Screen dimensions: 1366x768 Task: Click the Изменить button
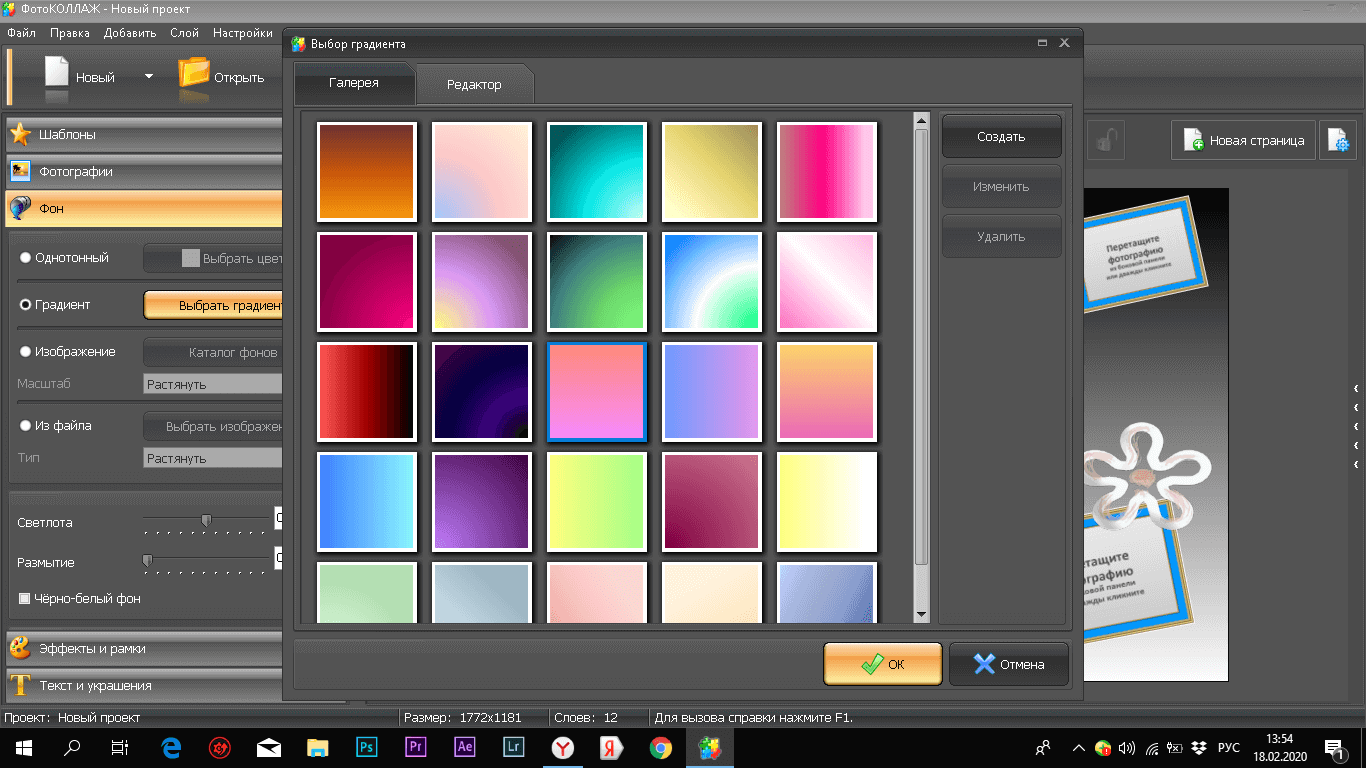1001,187
